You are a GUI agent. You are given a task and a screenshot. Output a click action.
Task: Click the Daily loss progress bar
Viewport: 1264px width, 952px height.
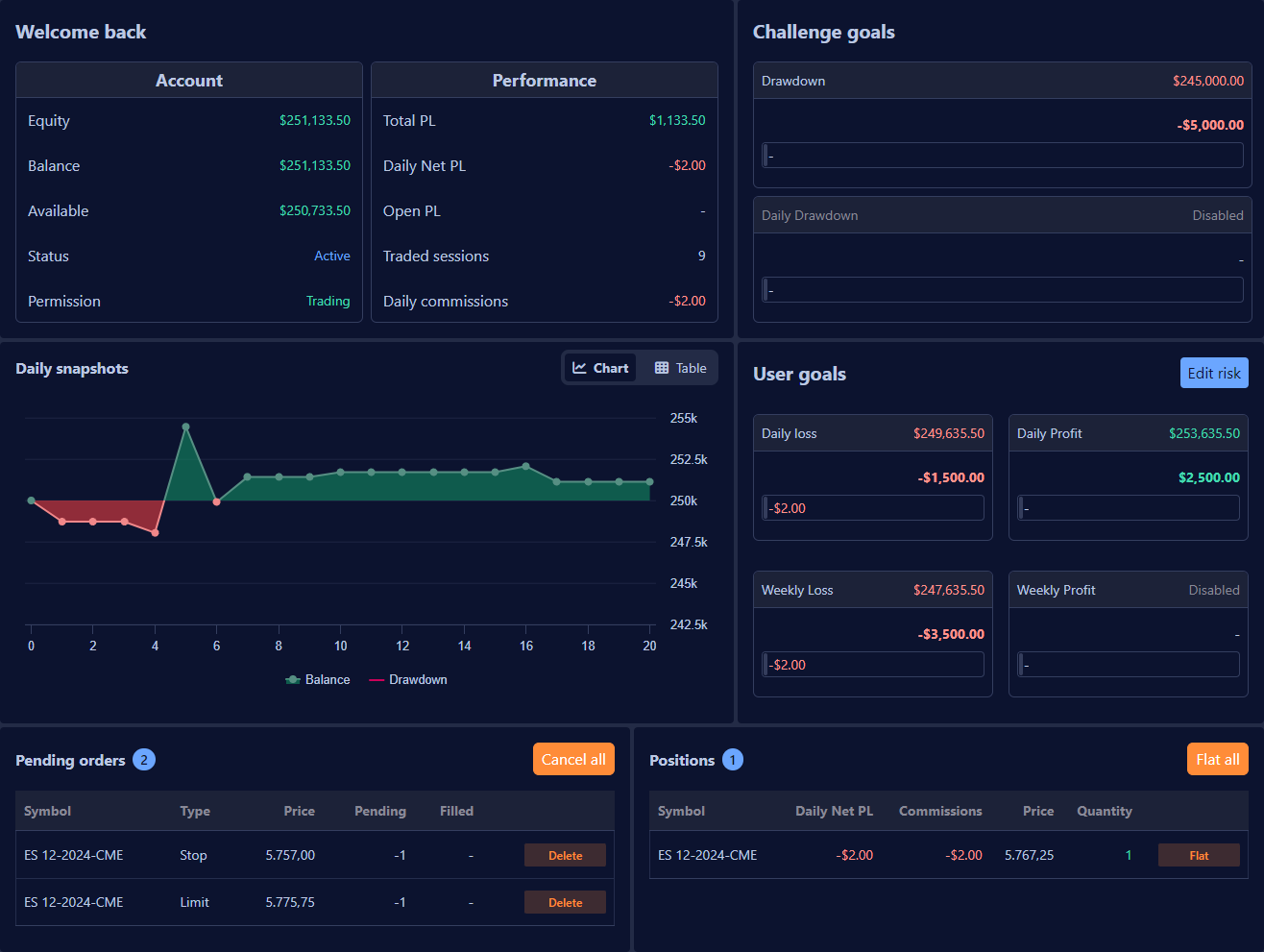873,508
